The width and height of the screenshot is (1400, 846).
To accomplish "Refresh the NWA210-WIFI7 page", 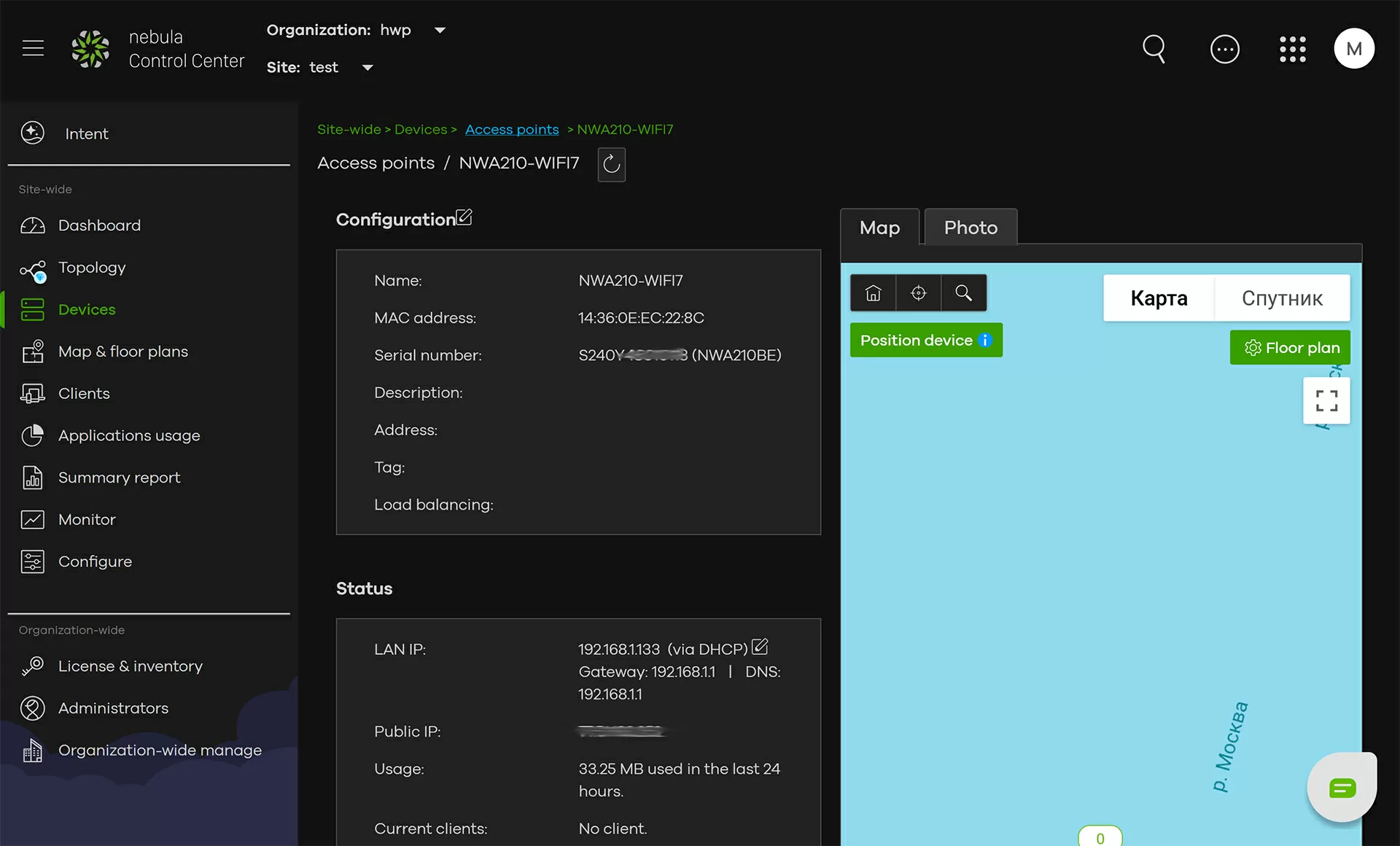I will 612,164.
